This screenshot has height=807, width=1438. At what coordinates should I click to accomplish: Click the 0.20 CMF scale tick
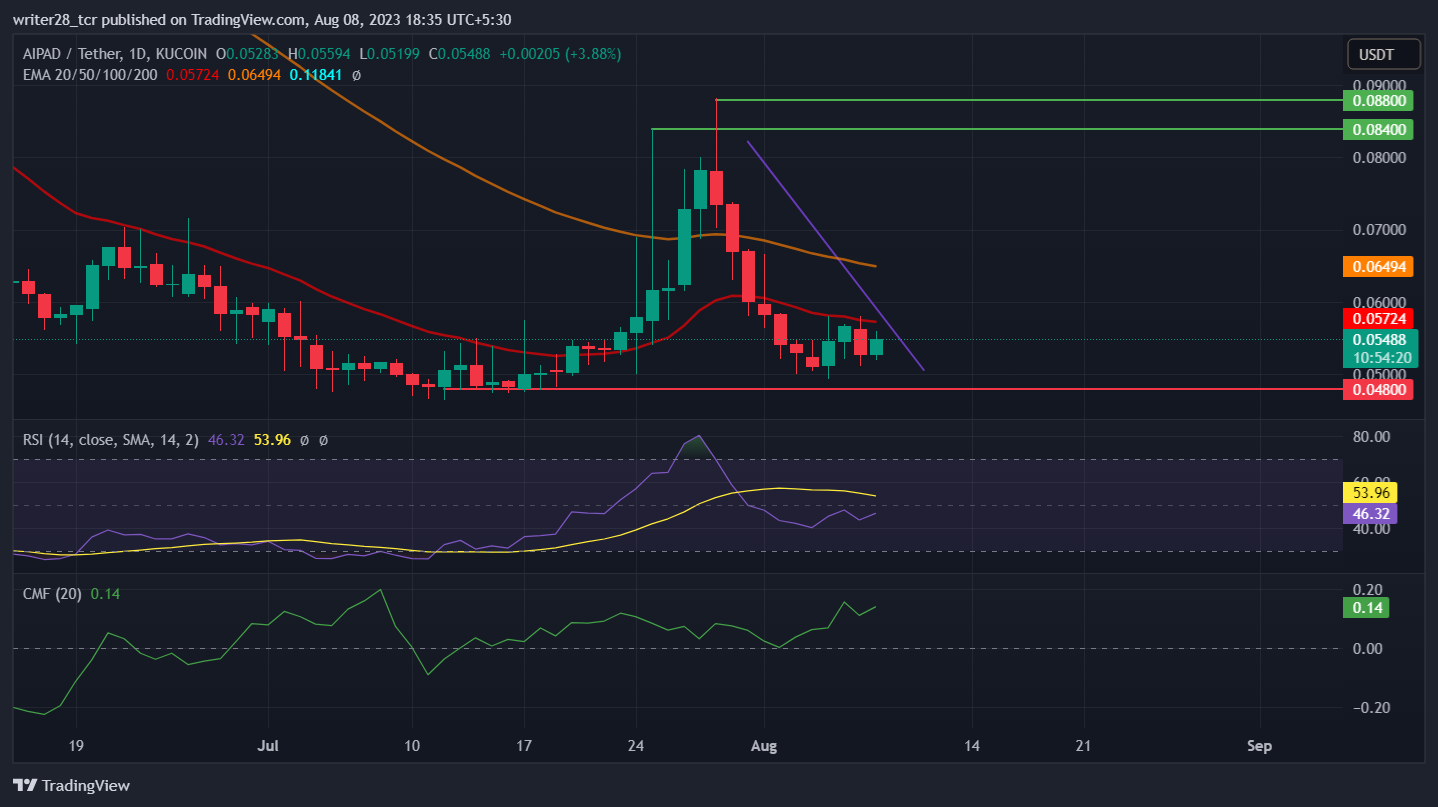click(x=1367, y=589)
